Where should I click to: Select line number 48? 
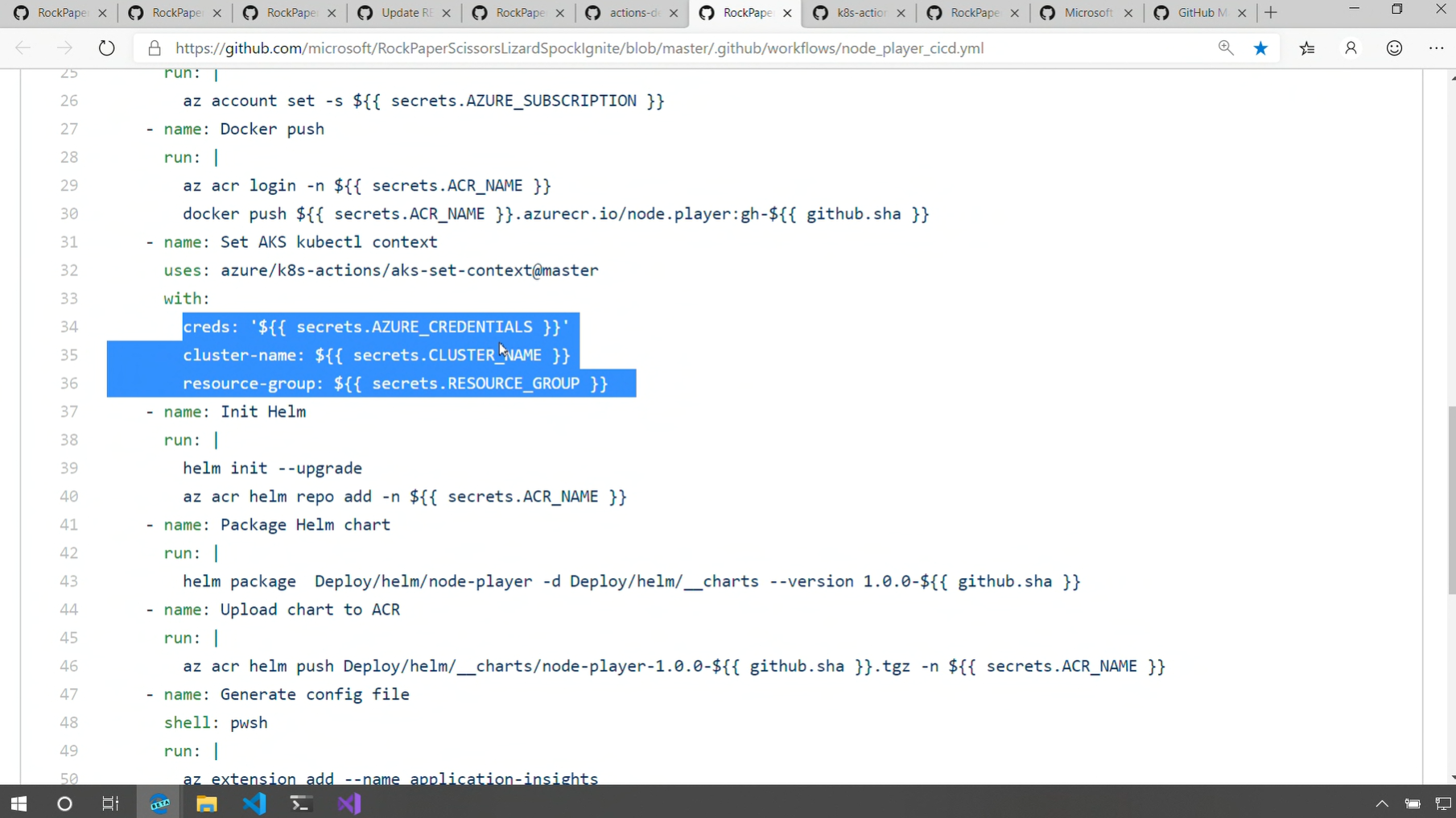point(69,722)
